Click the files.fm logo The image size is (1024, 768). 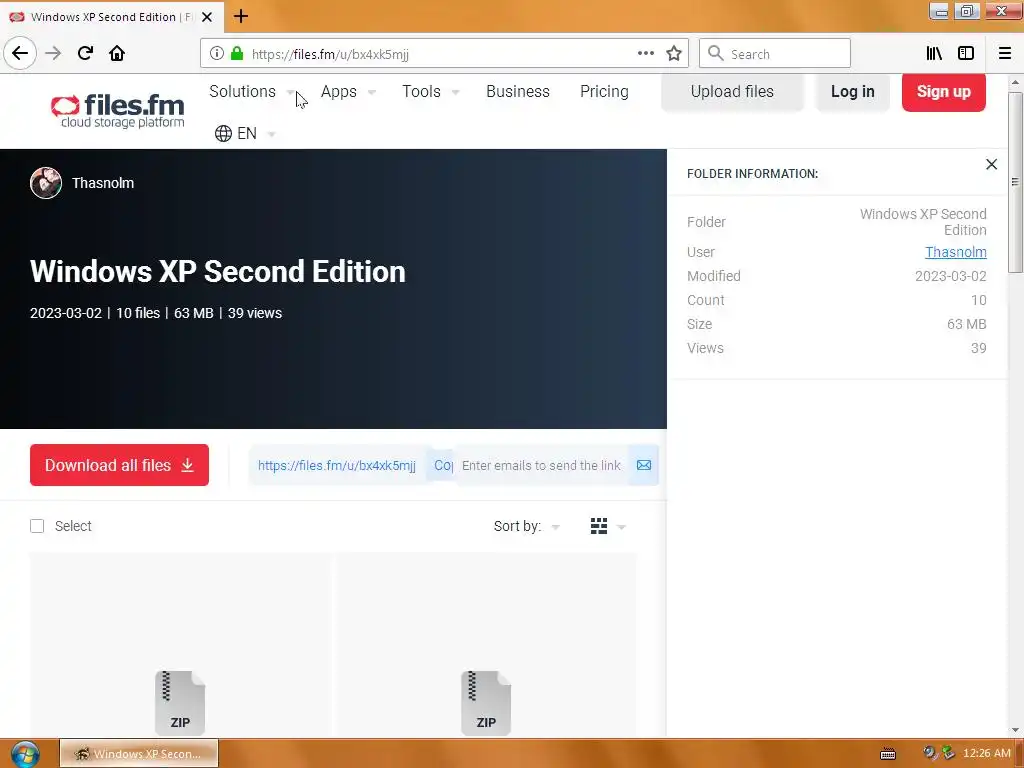click(x=118, y=111)
